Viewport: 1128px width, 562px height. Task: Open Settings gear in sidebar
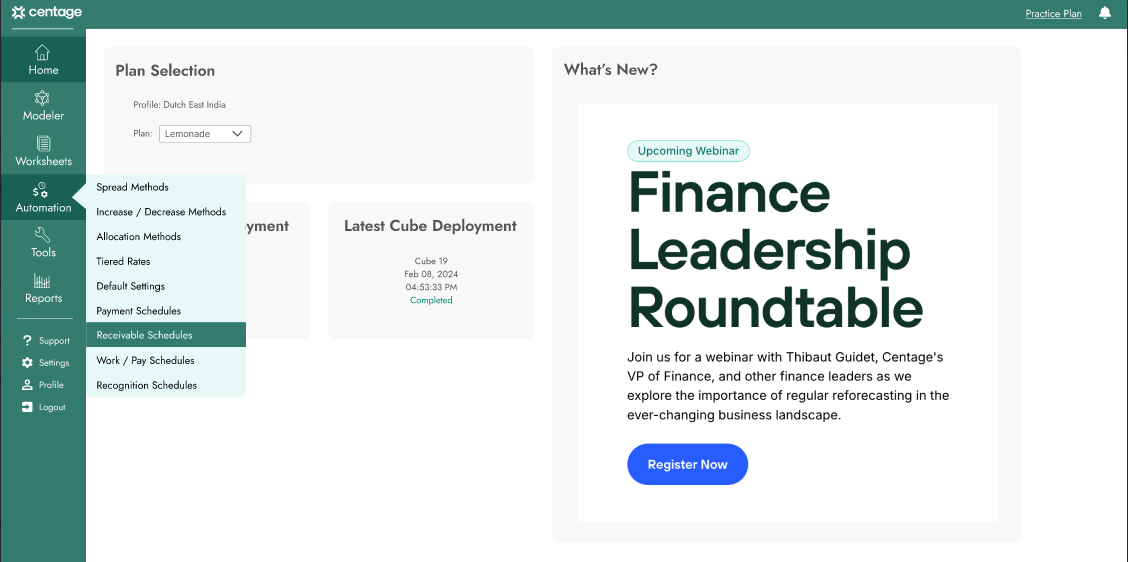[45, 363]
